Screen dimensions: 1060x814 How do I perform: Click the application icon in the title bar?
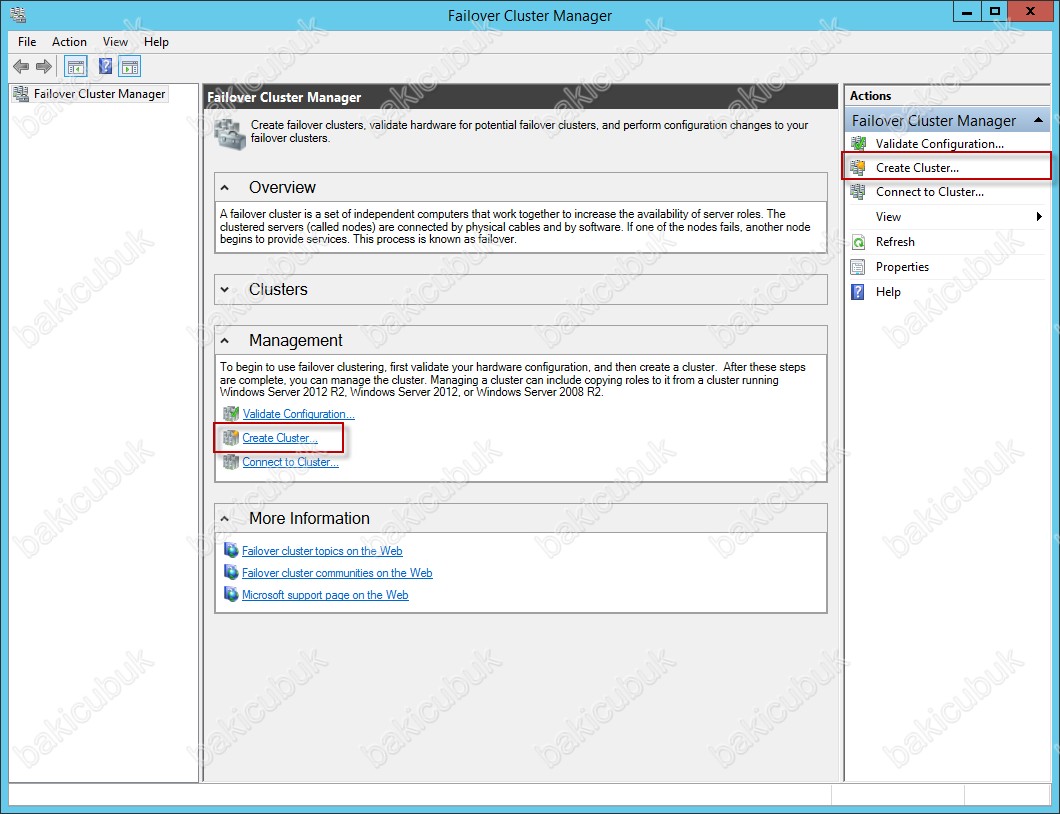coord(18,14)
